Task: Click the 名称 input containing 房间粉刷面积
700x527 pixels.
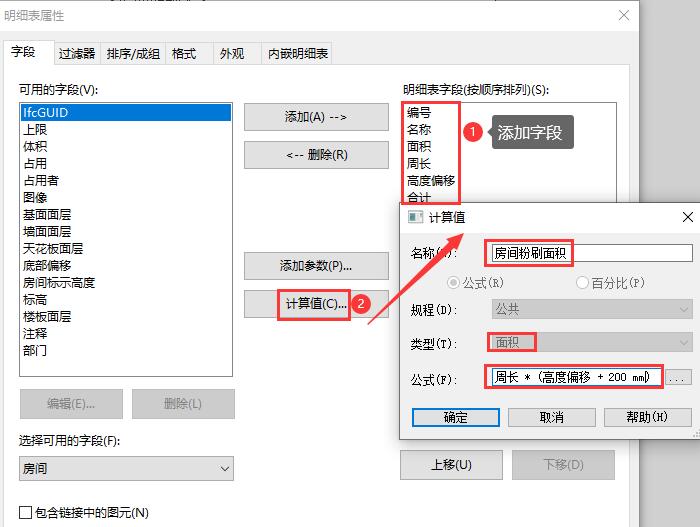Action: coord(592,253)
